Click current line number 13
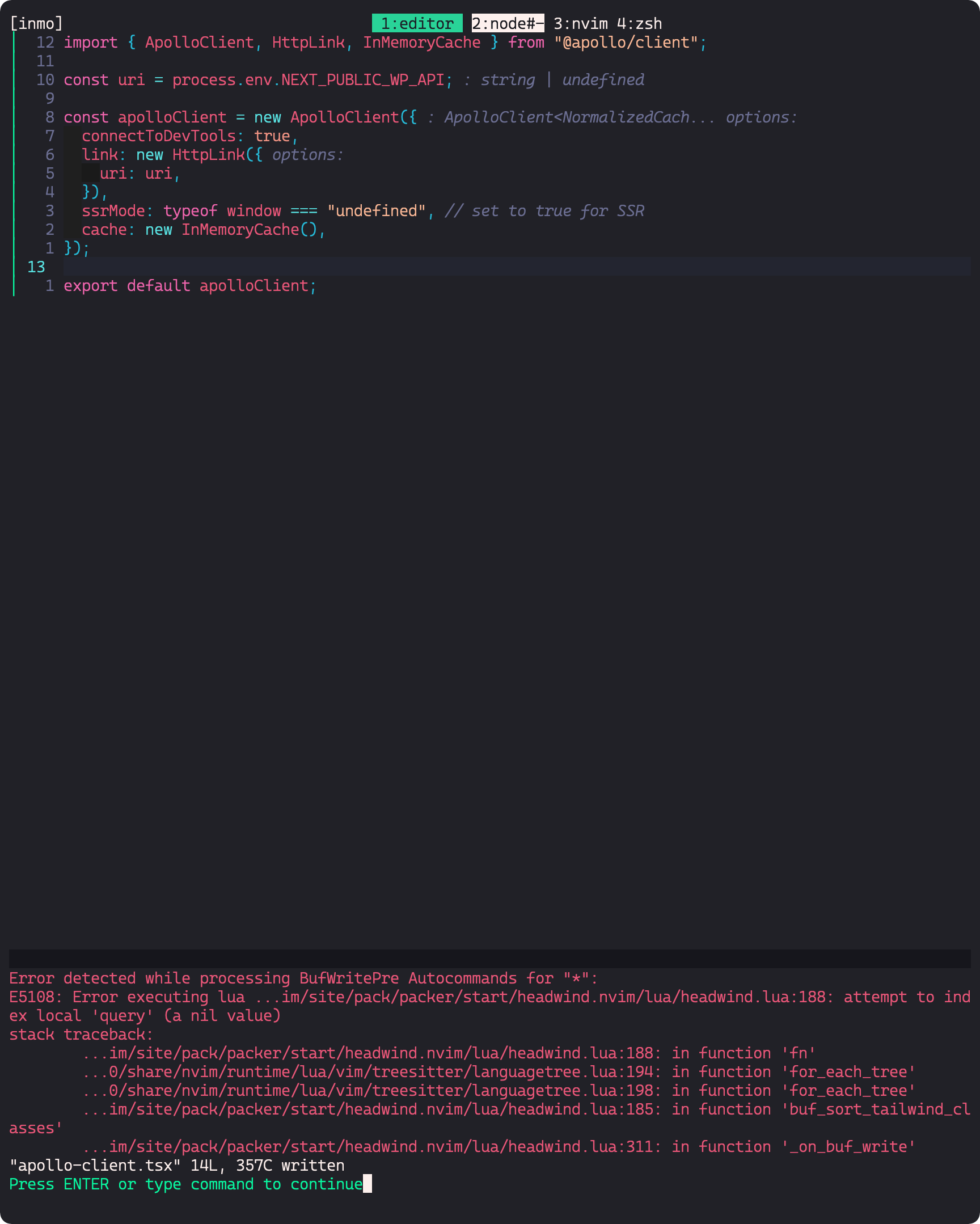This screenshot has height=1224, width=980. click(x=36, y=267)
